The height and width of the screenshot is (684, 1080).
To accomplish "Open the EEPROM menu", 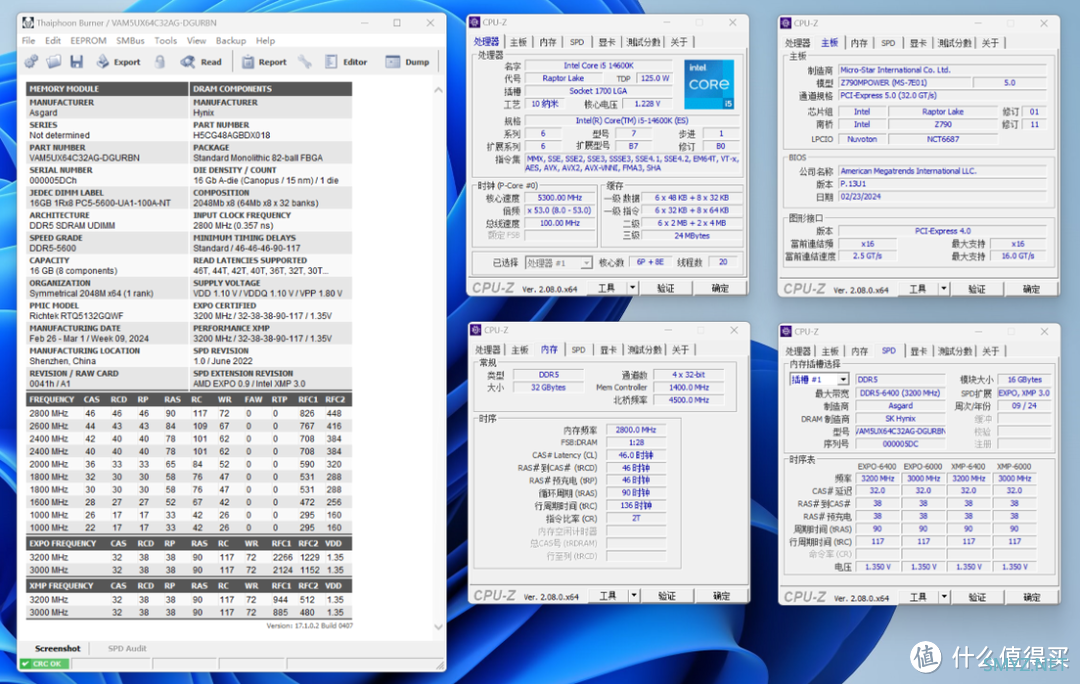I will click(x=88, y=41).
